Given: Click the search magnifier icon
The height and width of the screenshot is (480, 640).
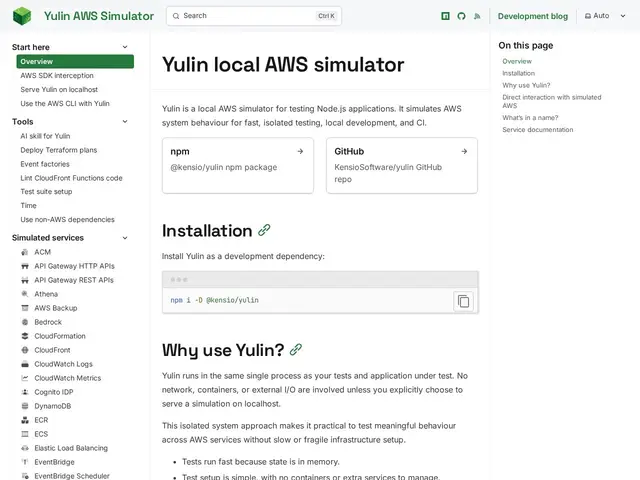Looking at the screenshot, I should (x=176, y=16).
